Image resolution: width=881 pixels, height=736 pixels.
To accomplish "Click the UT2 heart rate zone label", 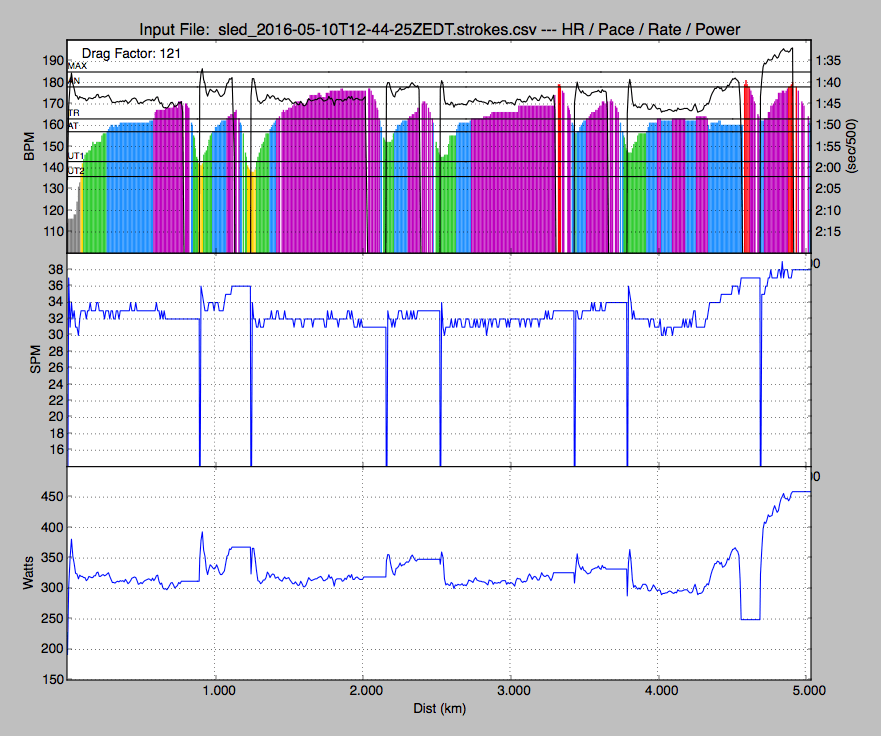I will coord(75,172).
